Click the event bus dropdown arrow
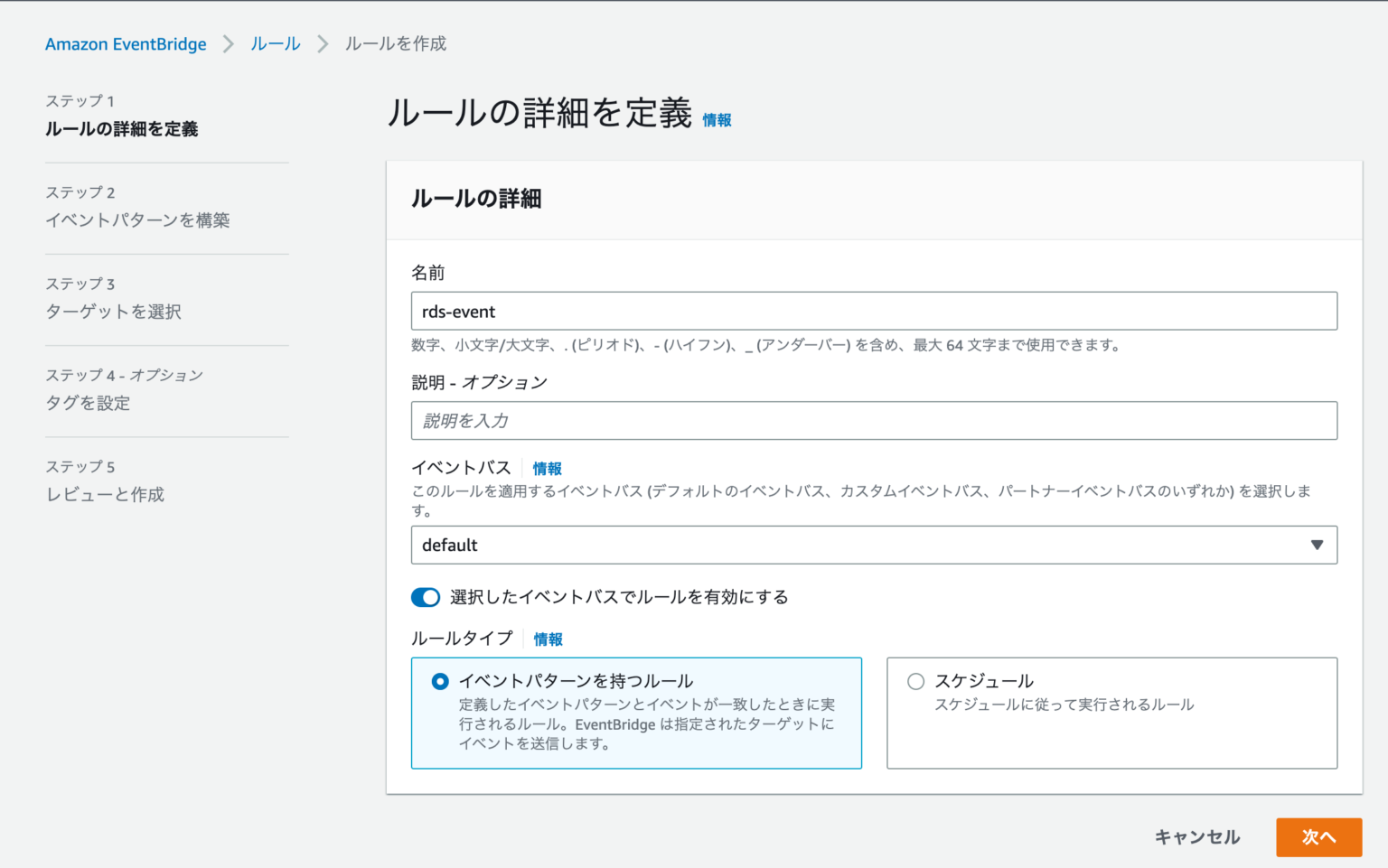 coord(1318,545)
